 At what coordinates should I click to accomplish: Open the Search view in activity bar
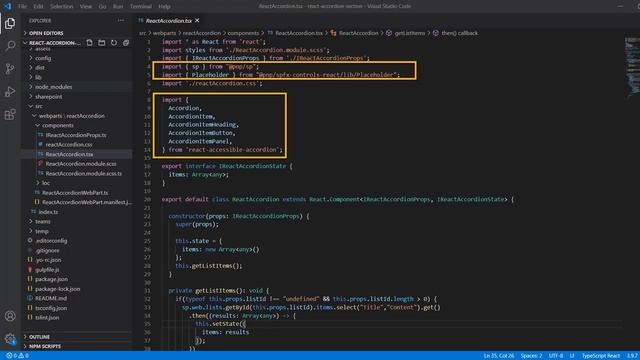(x=10, y=46)
